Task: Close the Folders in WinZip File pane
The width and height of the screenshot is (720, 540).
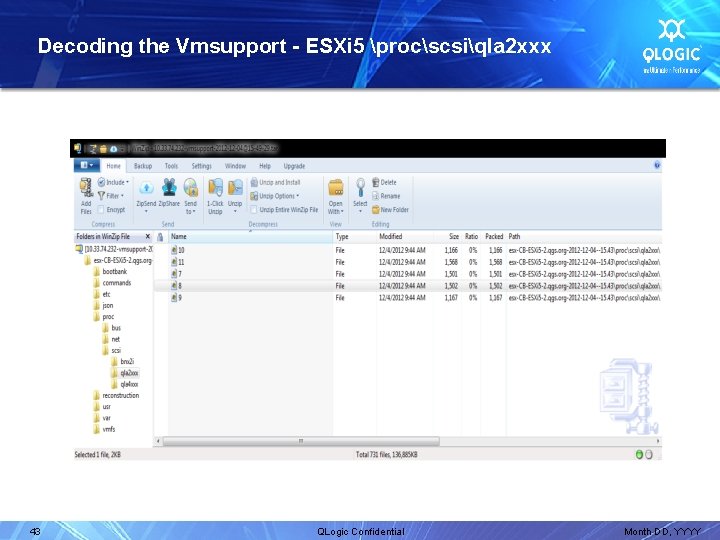Action: tap(148, 236)
